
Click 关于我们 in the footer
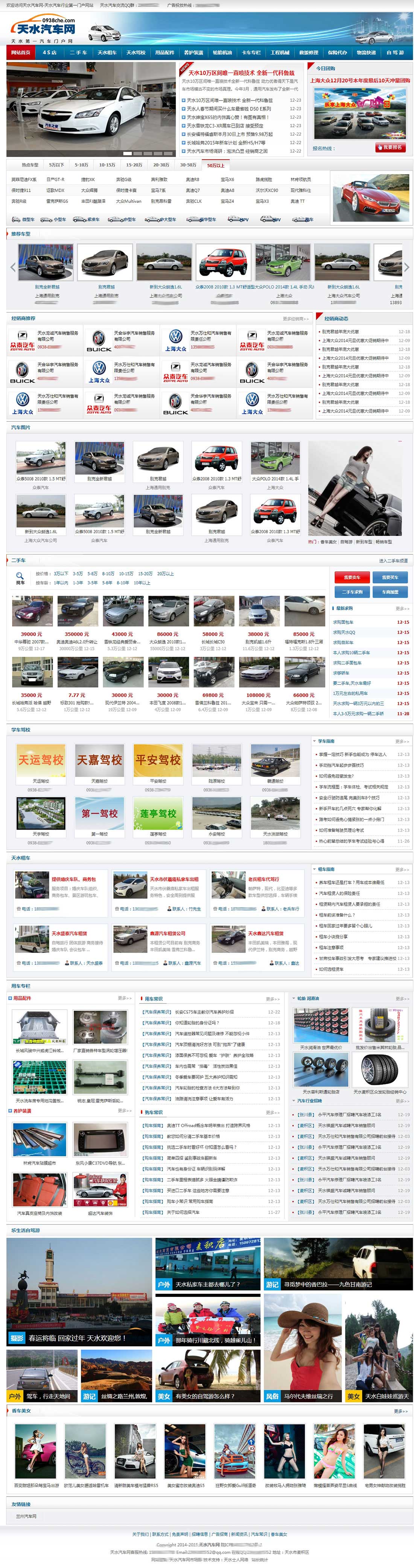tap(140, 1534)
